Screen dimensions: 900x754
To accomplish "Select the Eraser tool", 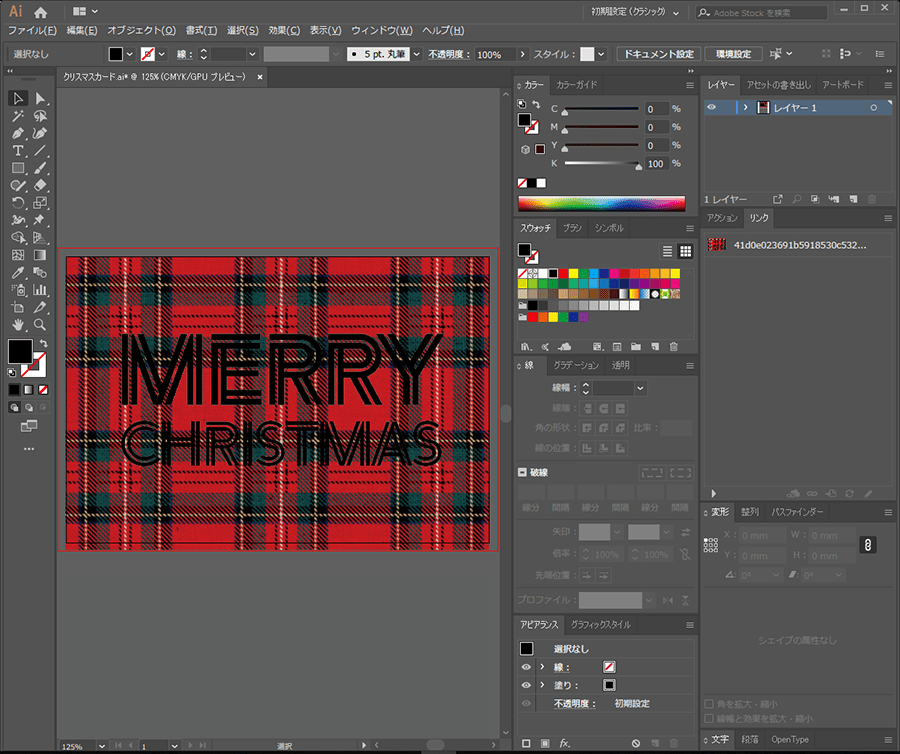I will point(40,185).
